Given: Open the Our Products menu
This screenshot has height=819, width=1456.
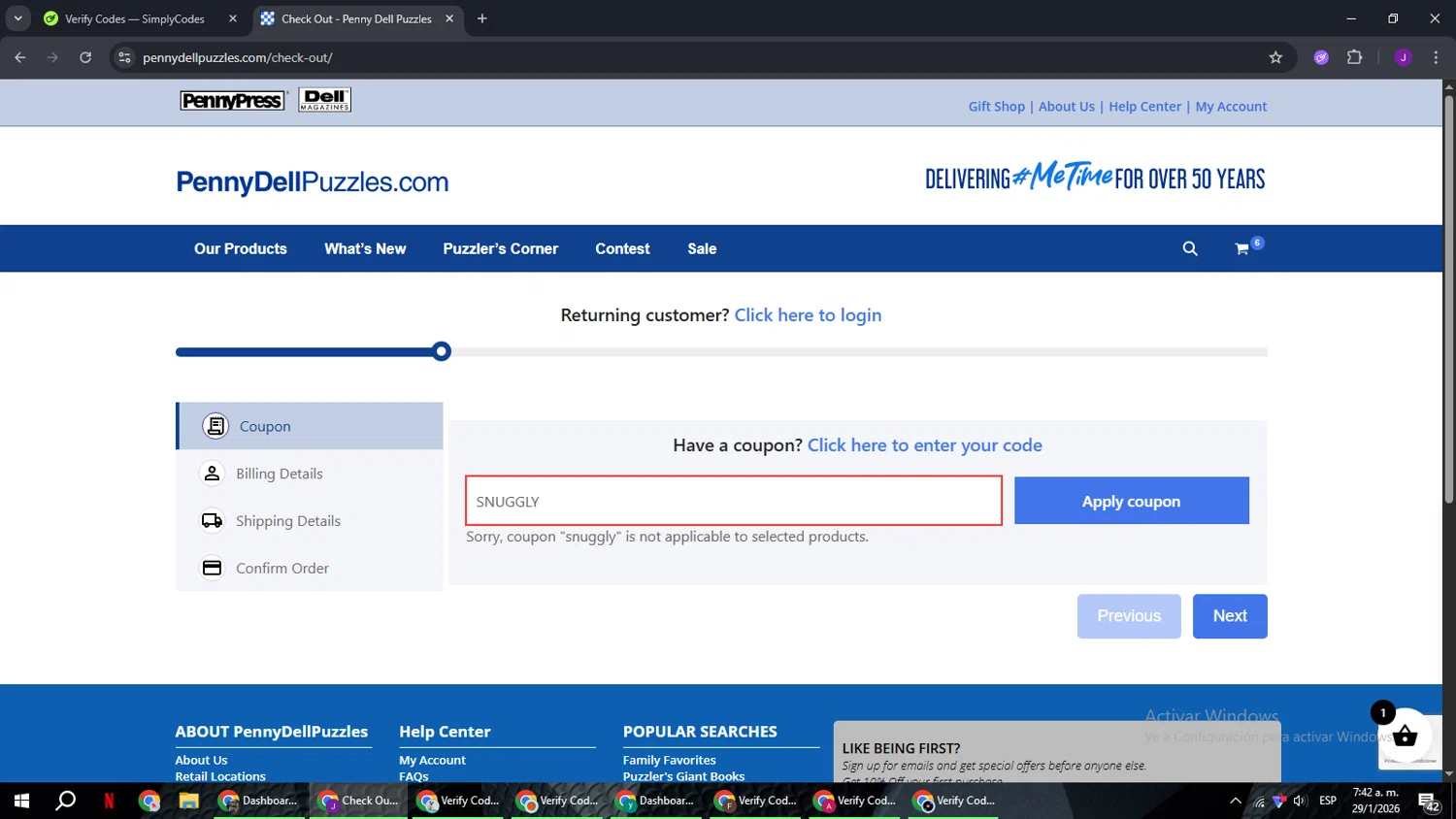Looking at the screenshot, I should point(241,248).
